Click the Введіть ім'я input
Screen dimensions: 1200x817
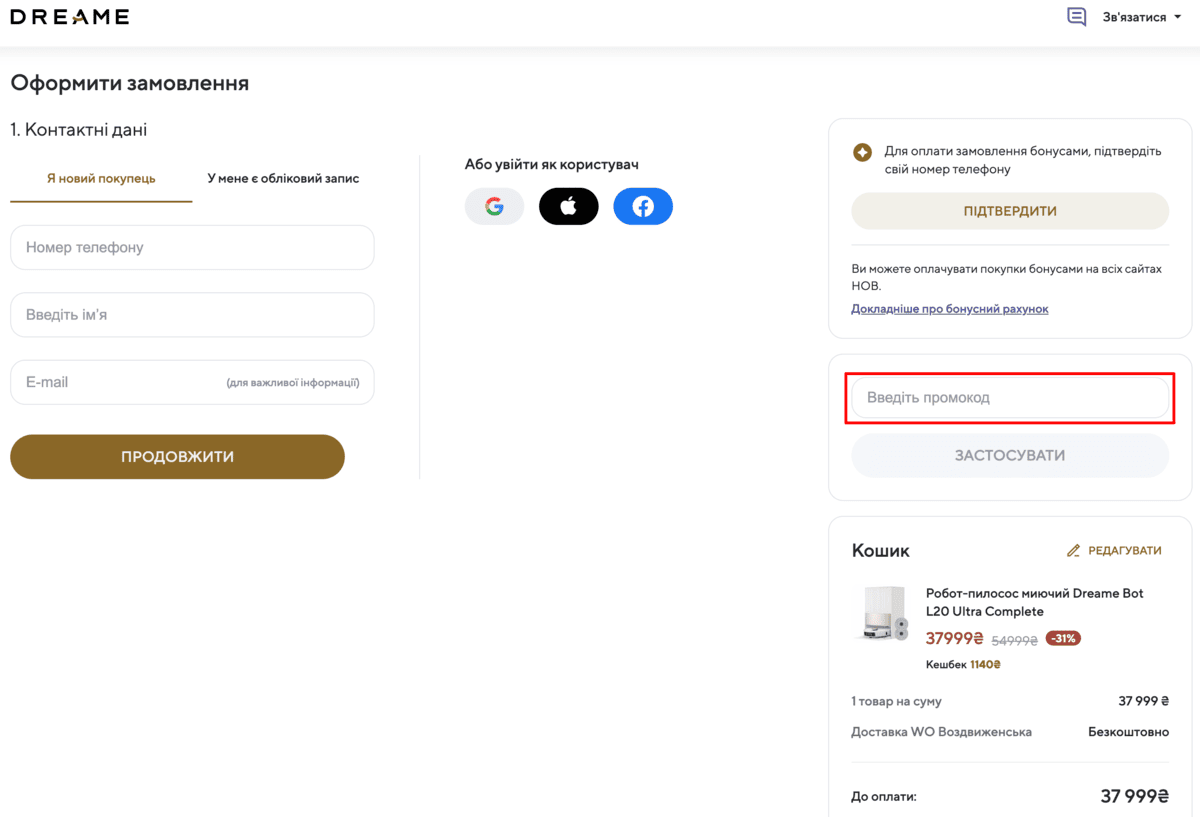(192, 315)
